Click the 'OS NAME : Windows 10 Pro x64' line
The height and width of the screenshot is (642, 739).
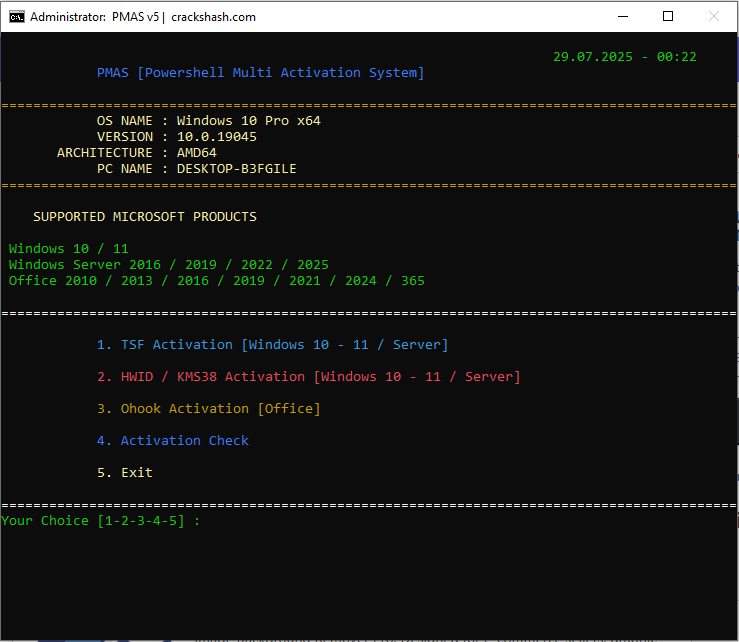pos(208,121)
